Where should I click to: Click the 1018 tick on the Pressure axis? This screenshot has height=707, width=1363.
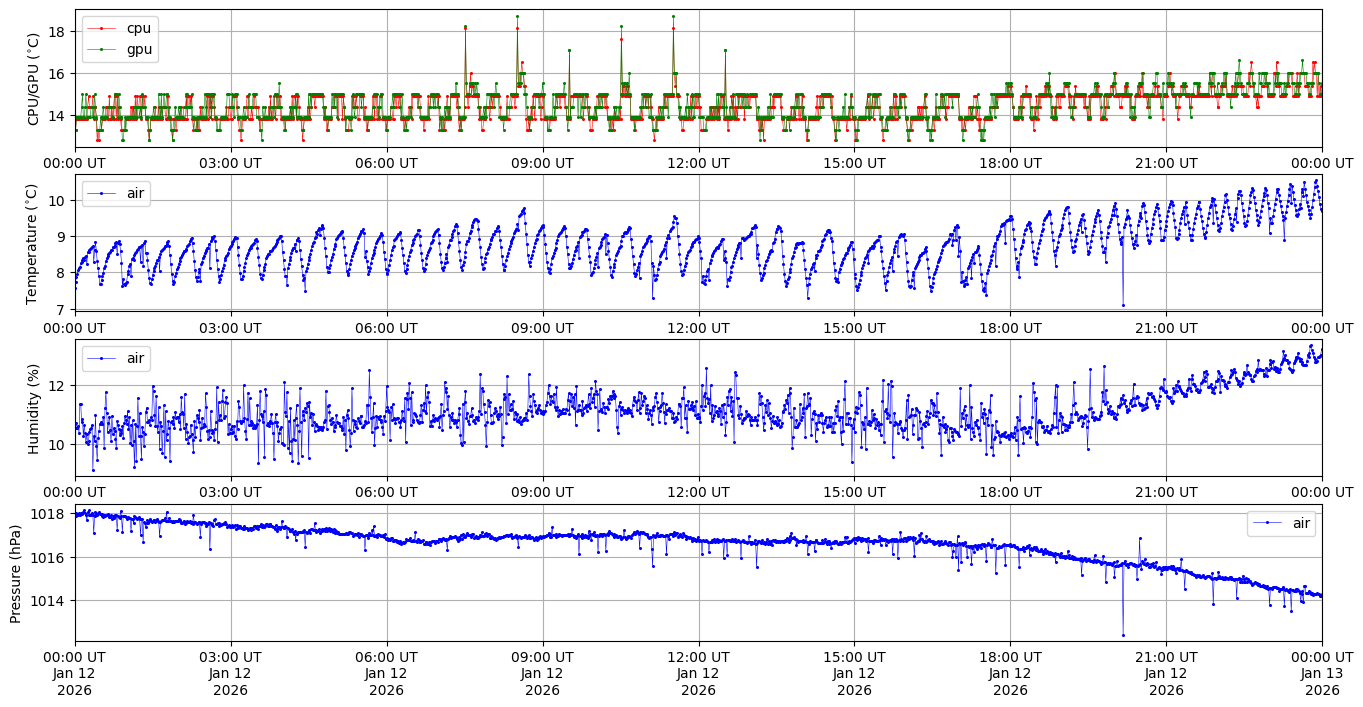coord(52,514)
